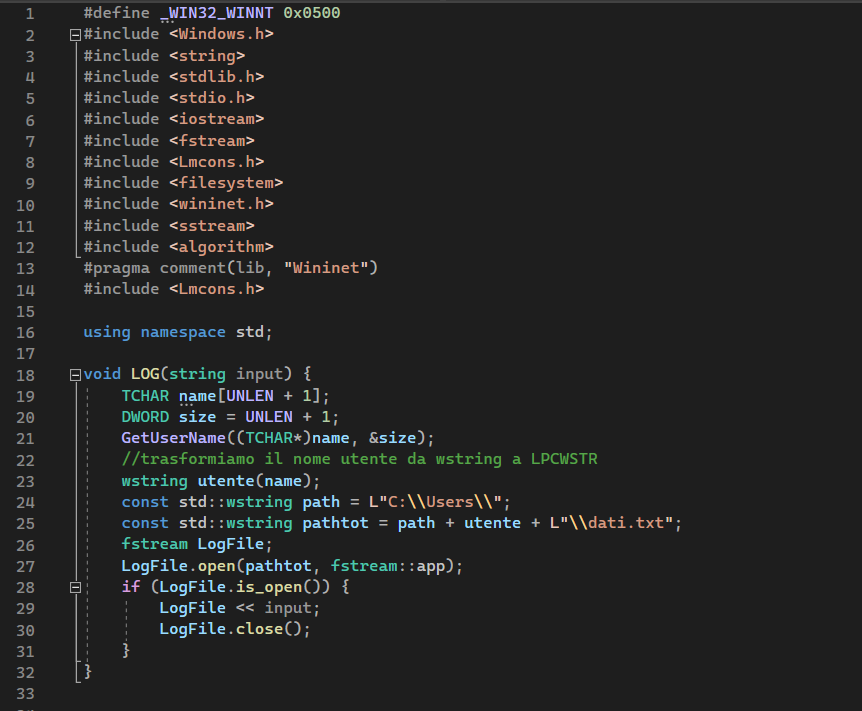The image size is (862, 711).
Task: Click the L"C:\\Users\\" string
Action: coord(435,502)
